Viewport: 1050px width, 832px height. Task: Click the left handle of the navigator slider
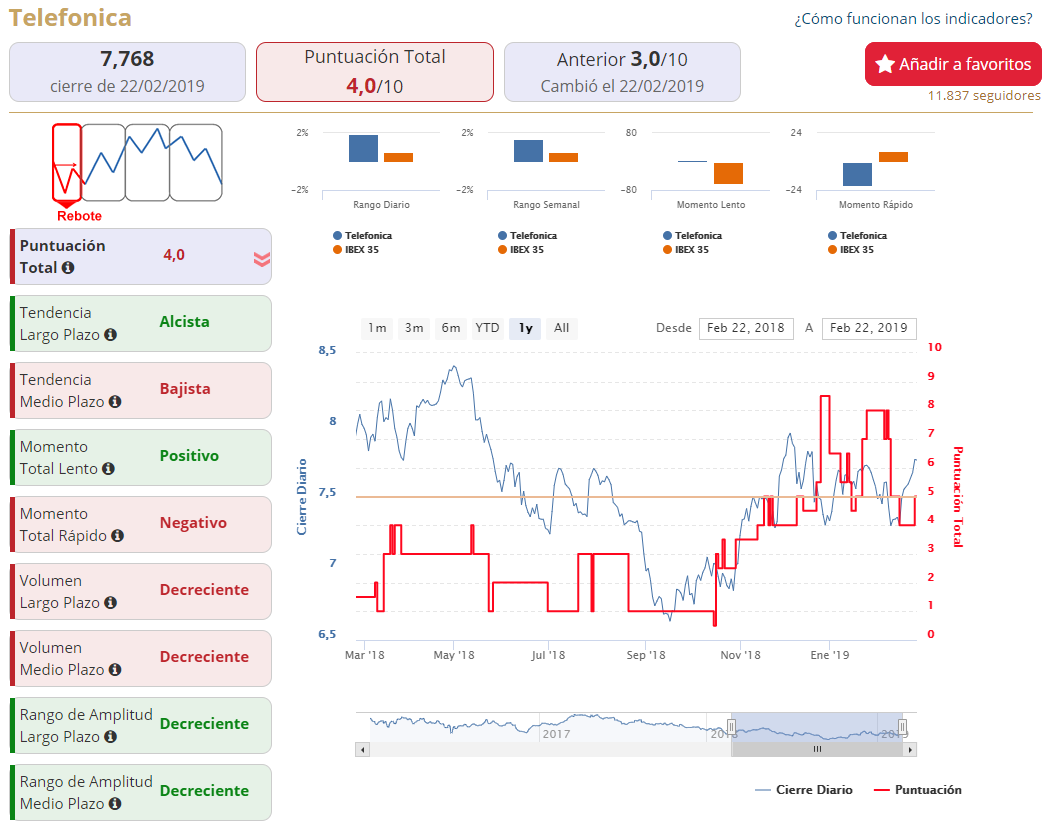pyautogui.click(x=731, y=727)
